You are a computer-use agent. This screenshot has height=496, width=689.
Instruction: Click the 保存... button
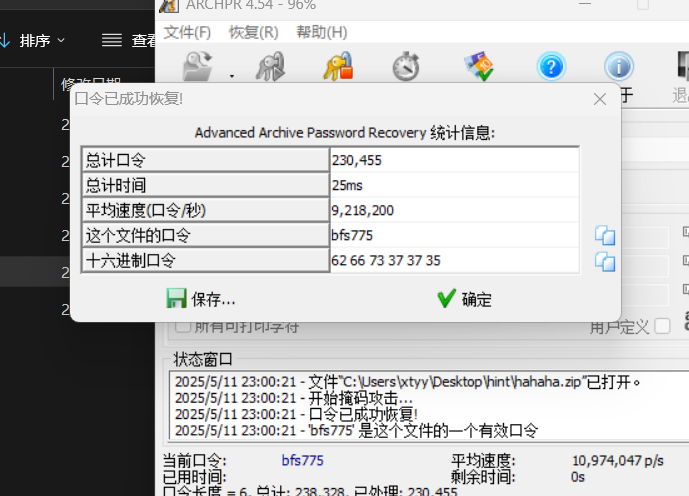pos(201,299)
